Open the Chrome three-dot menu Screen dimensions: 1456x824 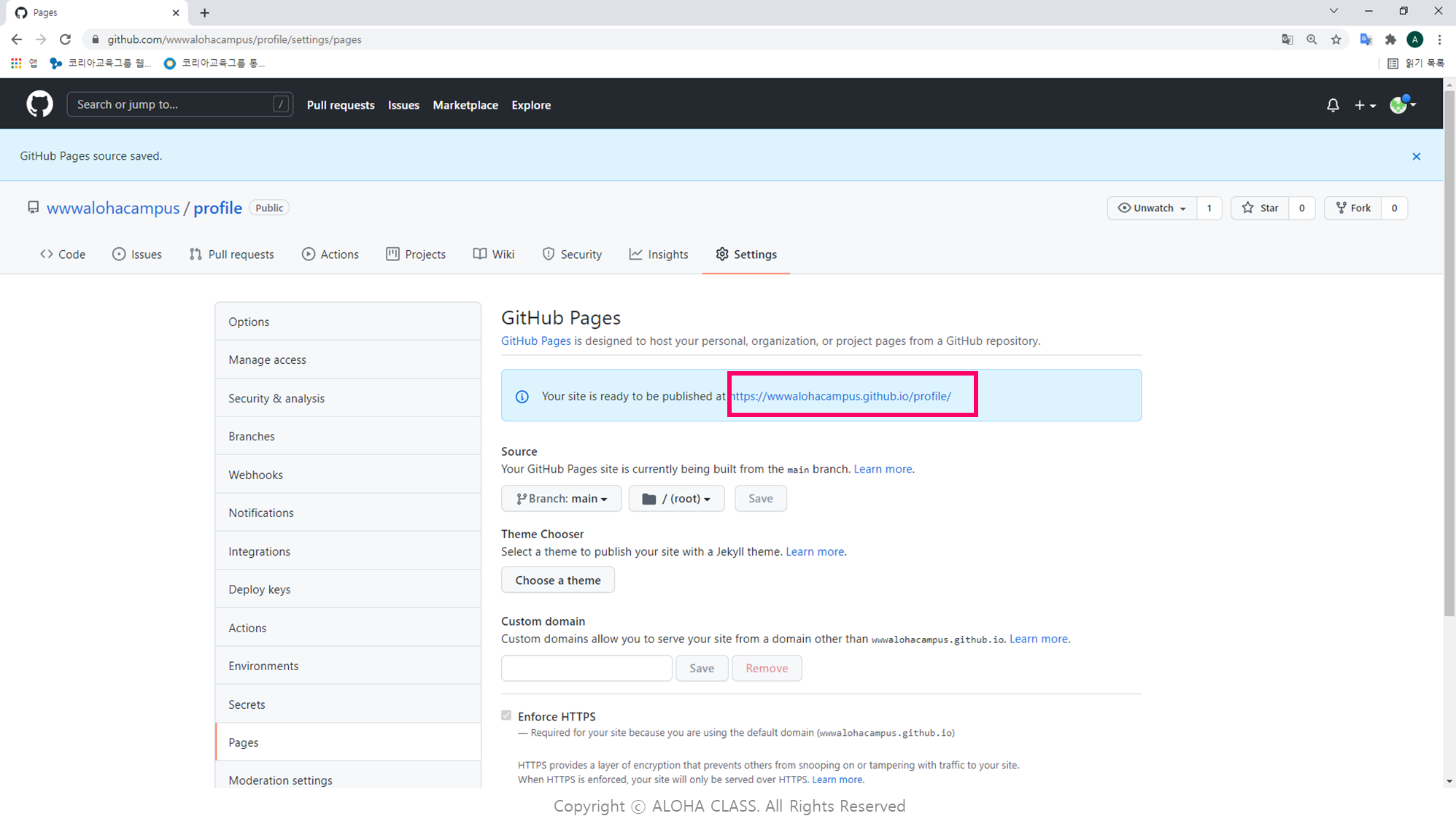coord(1440,39)
